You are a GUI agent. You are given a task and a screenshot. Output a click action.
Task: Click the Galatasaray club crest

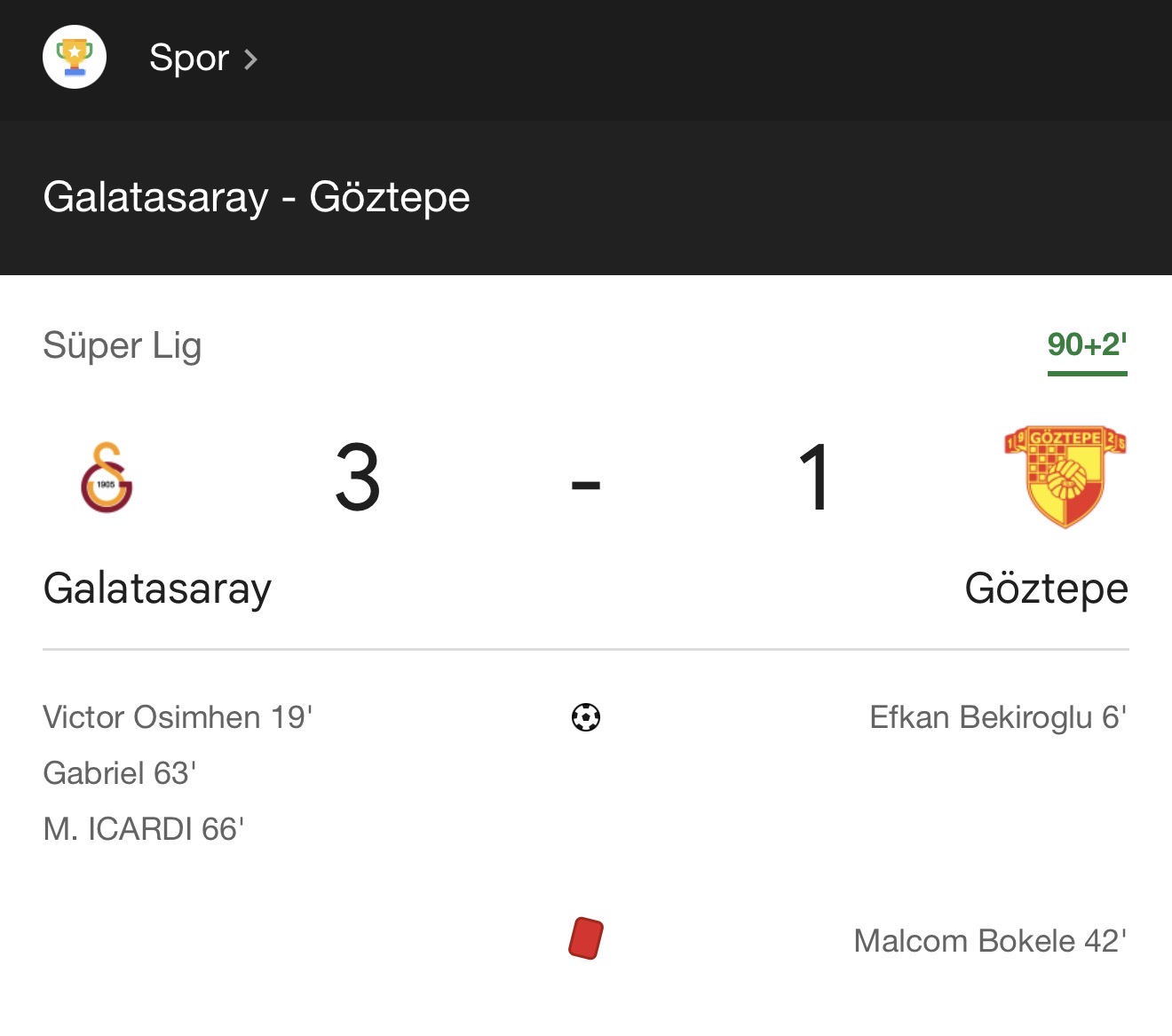pos(107,478)
